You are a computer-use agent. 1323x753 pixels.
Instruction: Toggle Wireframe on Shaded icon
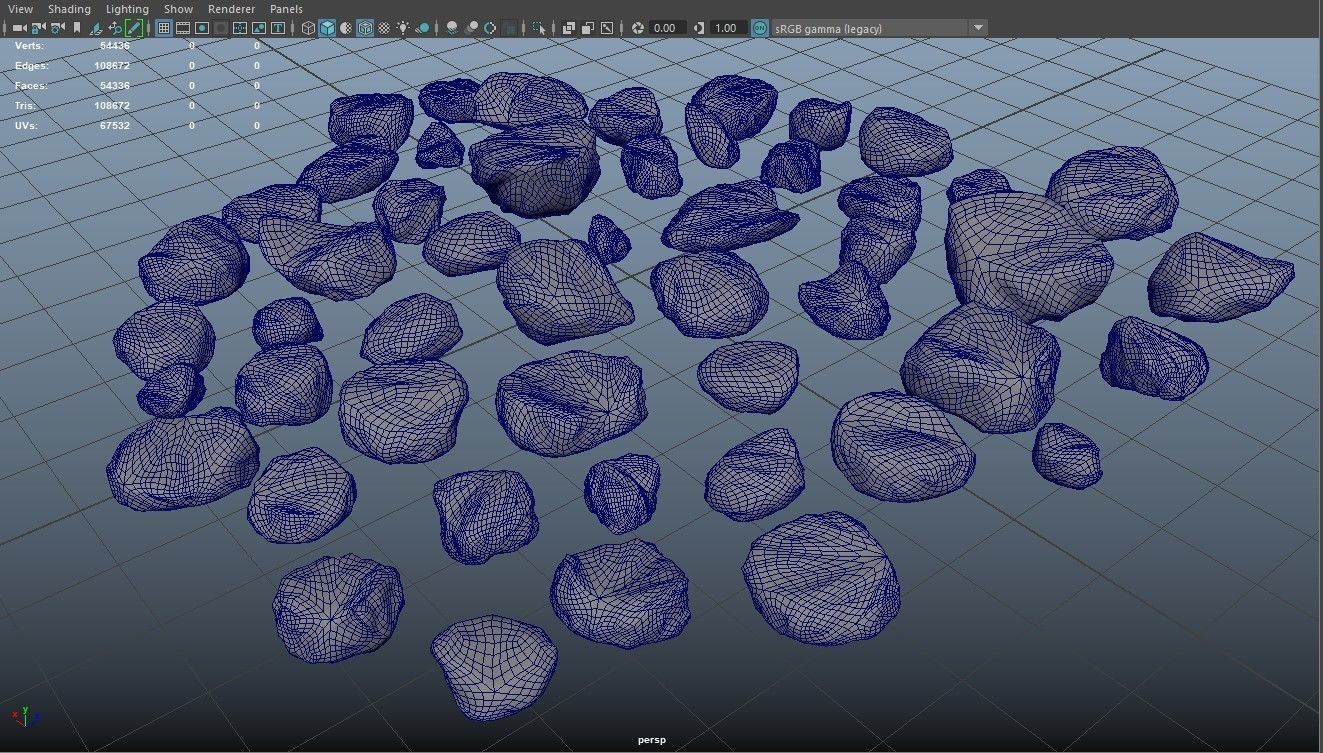pos(364,28)
